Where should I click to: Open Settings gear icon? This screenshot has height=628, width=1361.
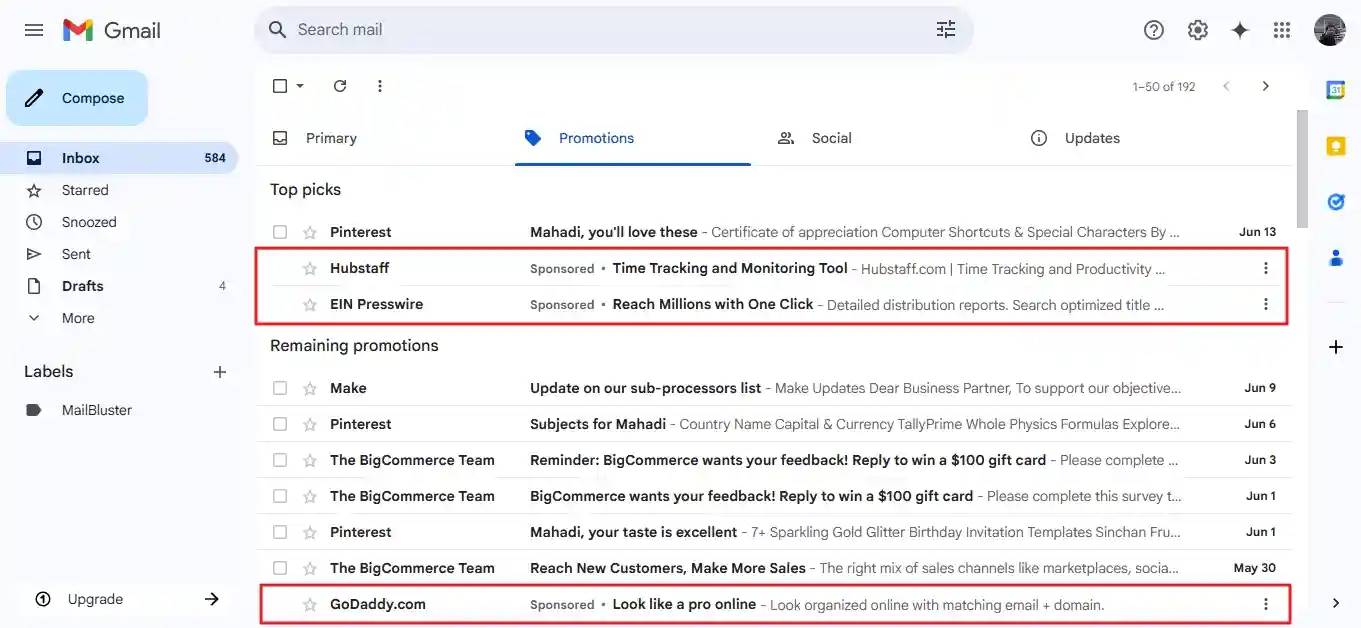pos(1198,30)
